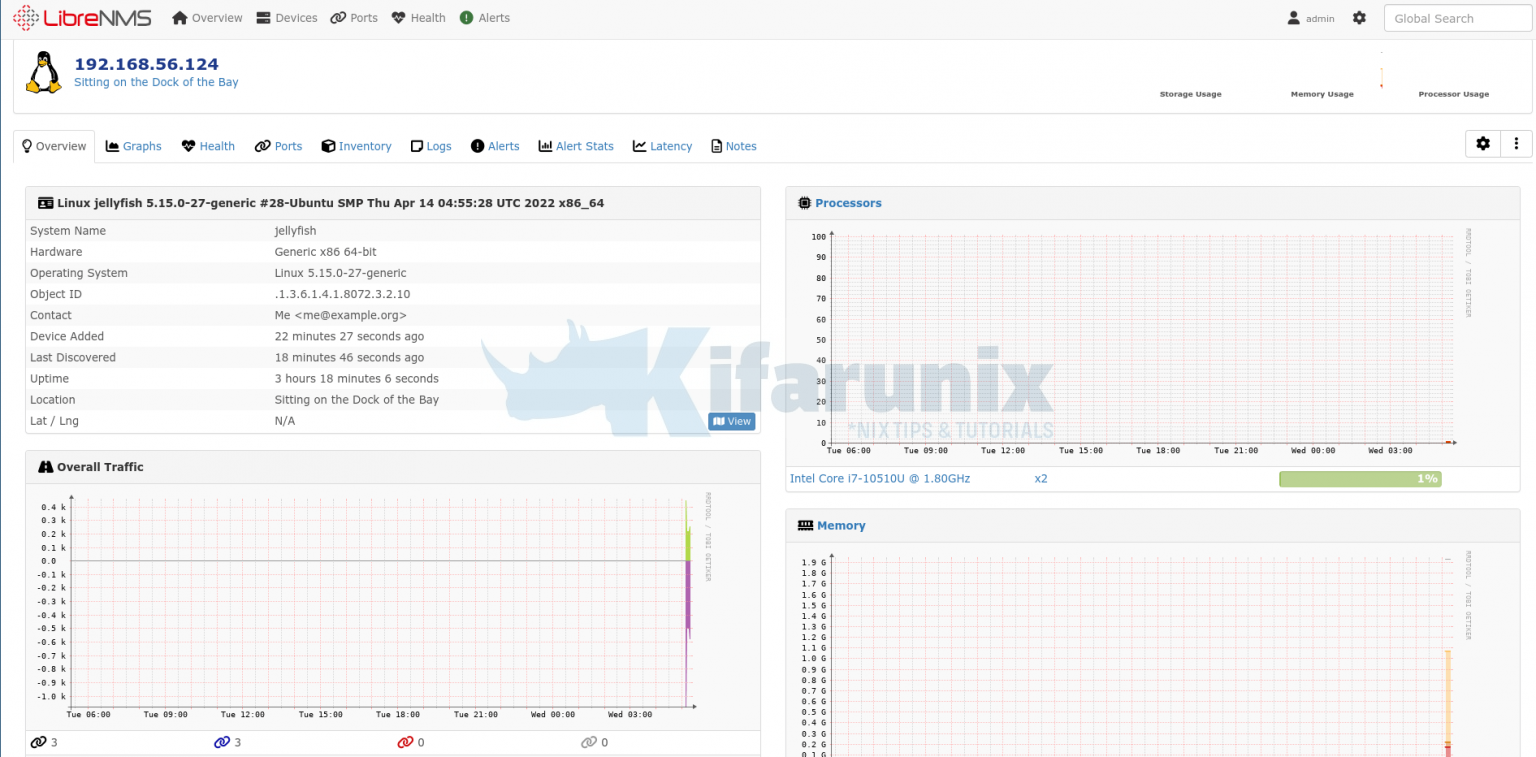Screen dimensions: 1536x757
Task: Click the Overall Traffic panel icon
Action: [45, 466]
